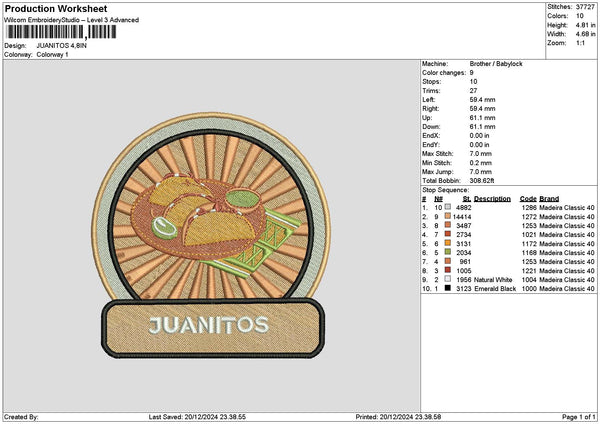Click the N# column header

coord(438,199)
